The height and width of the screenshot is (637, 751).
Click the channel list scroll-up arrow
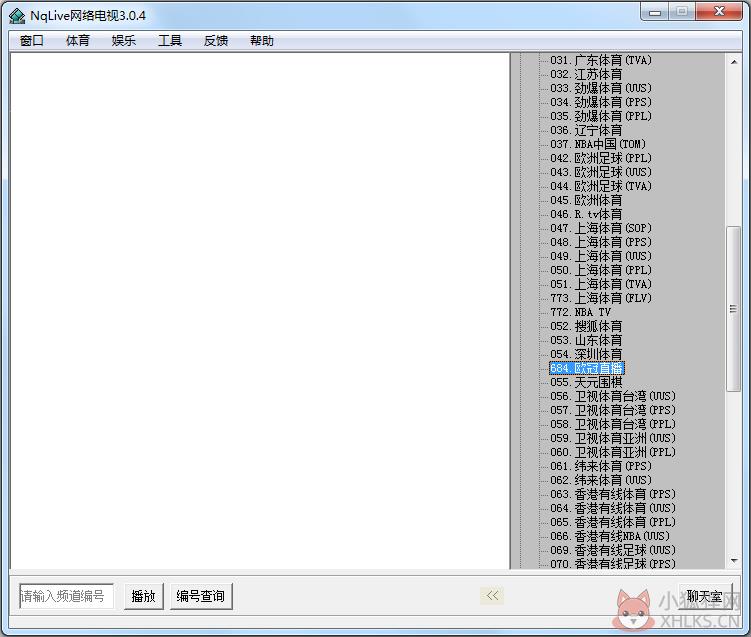click(x=734, y=61)
